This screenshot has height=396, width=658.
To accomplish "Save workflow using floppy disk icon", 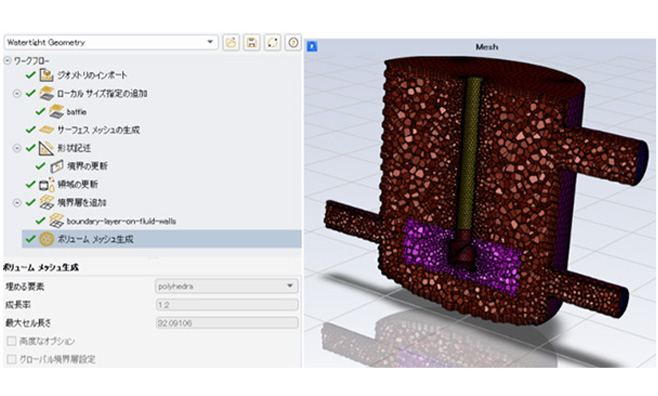I will click(252, 42).
